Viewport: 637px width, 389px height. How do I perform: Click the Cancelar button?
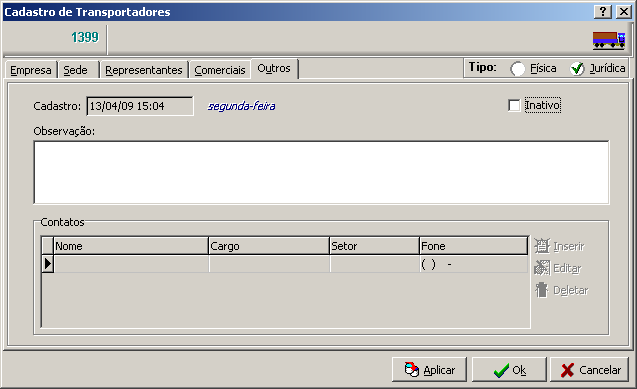[589, 370]
